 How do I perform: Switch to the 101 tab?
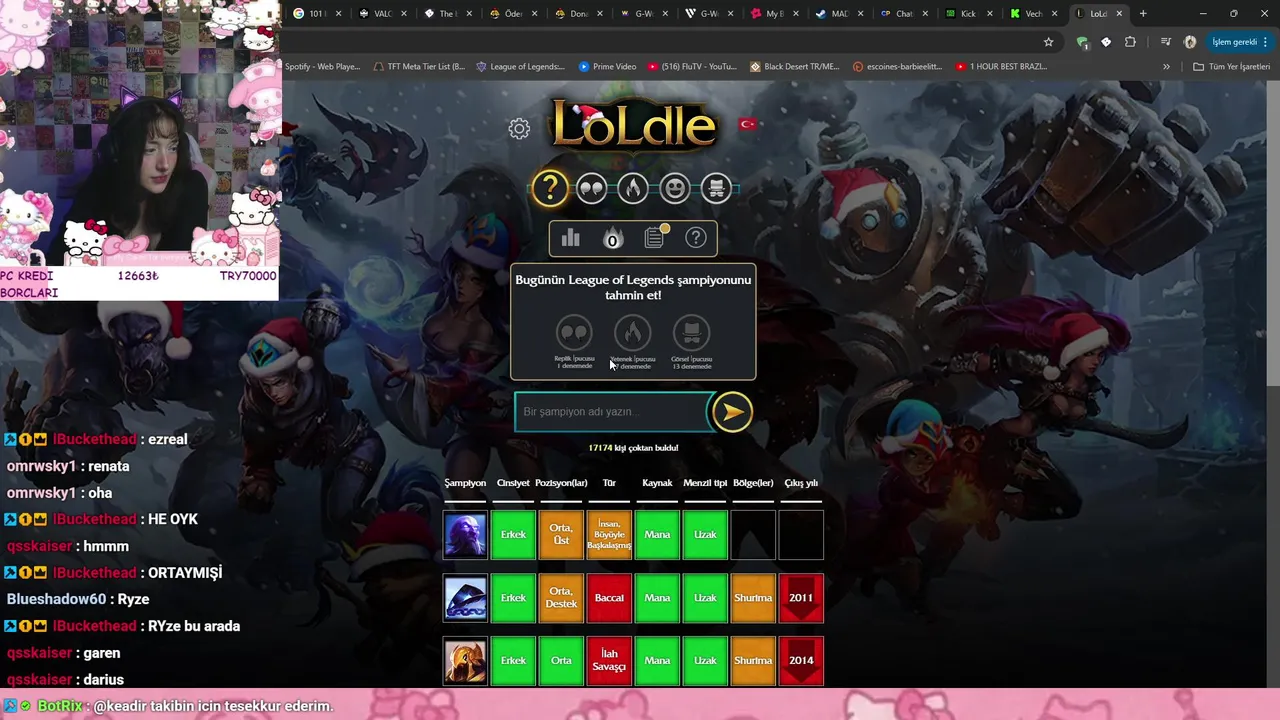click(x=317, y=13)
